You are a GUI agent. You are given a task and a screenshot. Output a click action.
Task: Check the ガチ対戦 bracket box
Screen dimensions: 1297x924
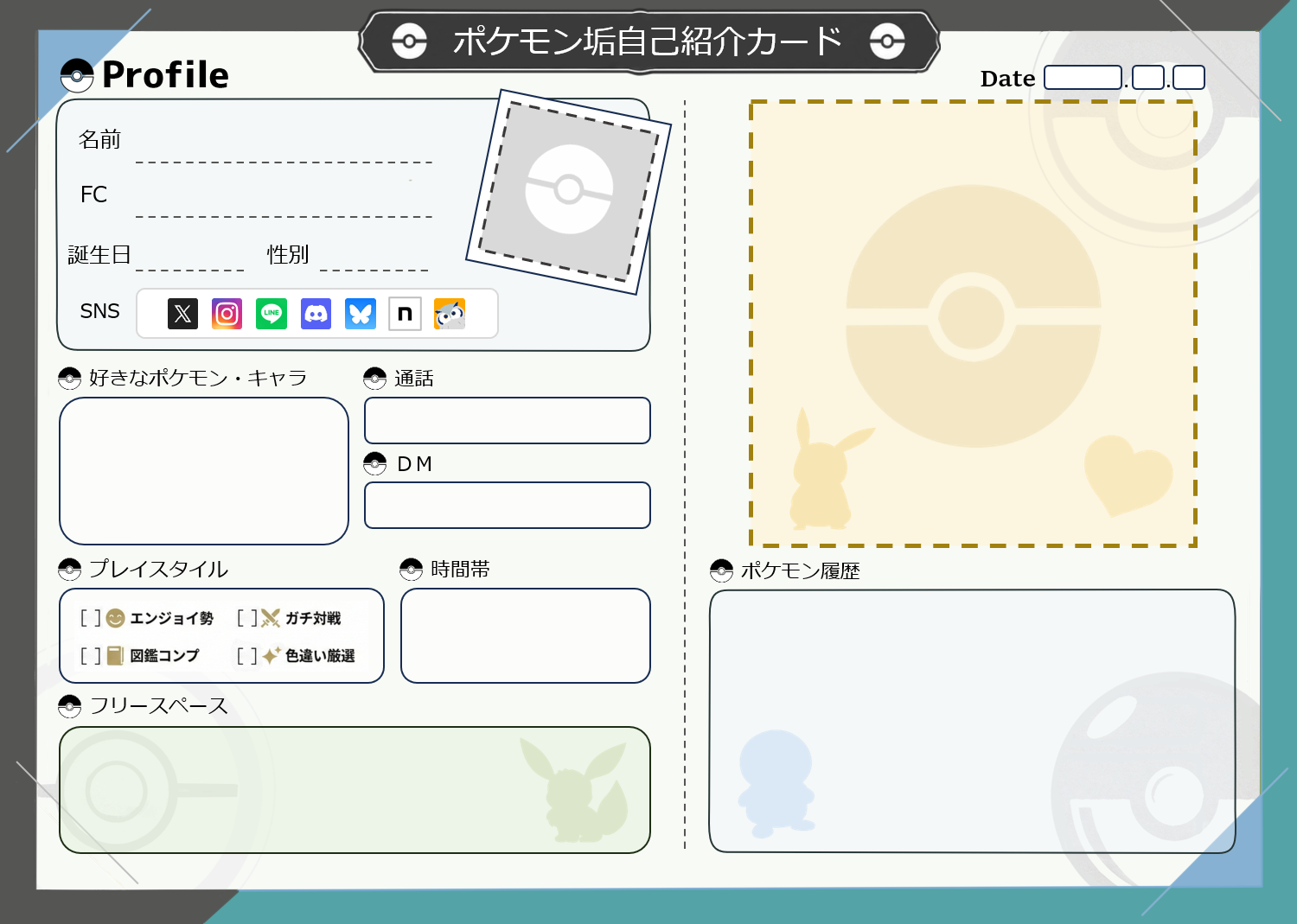247,618
